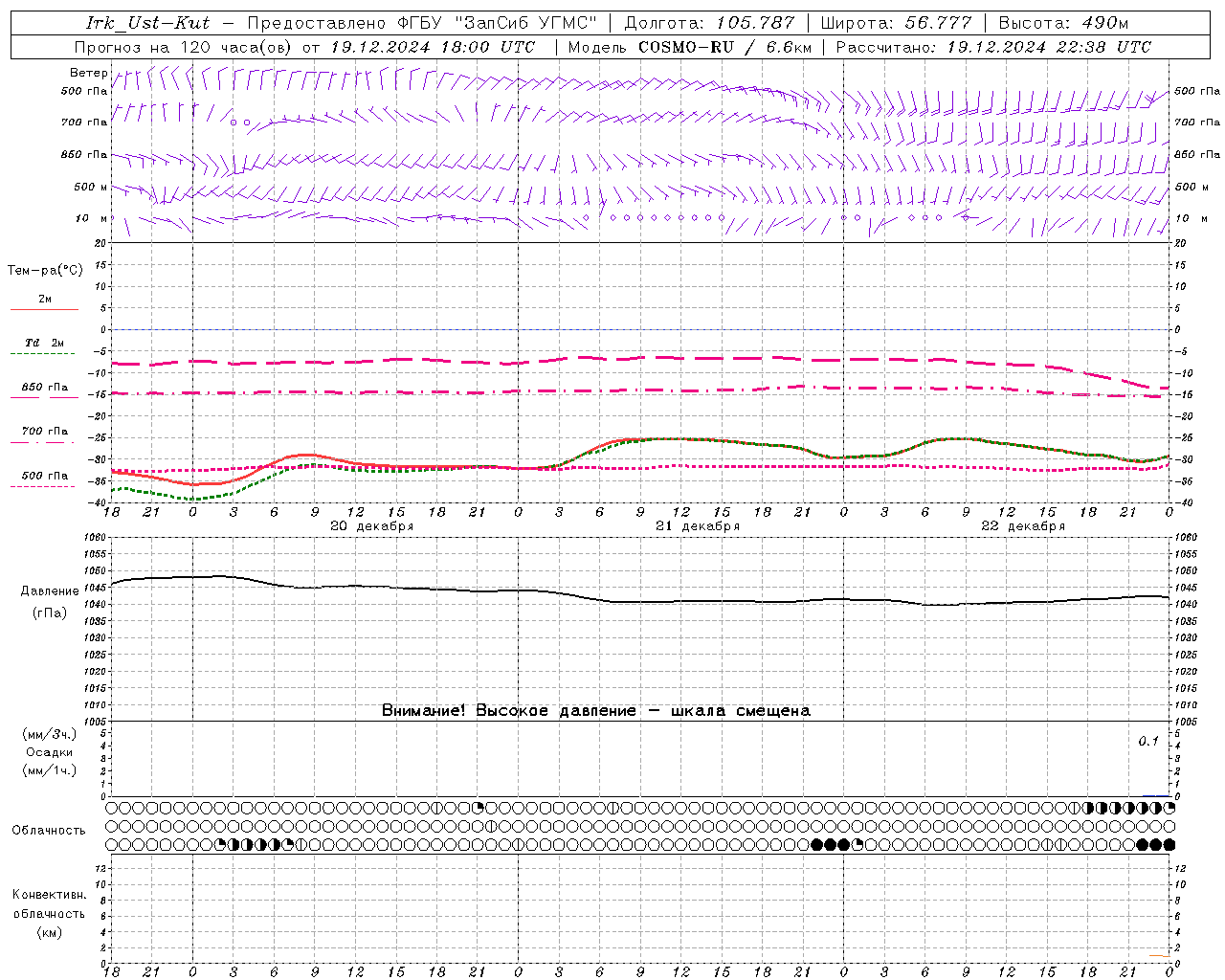Screen dimensions: 1225x980
Task: Click the right-side 850 гПа wind level label
Action: 1197,154
